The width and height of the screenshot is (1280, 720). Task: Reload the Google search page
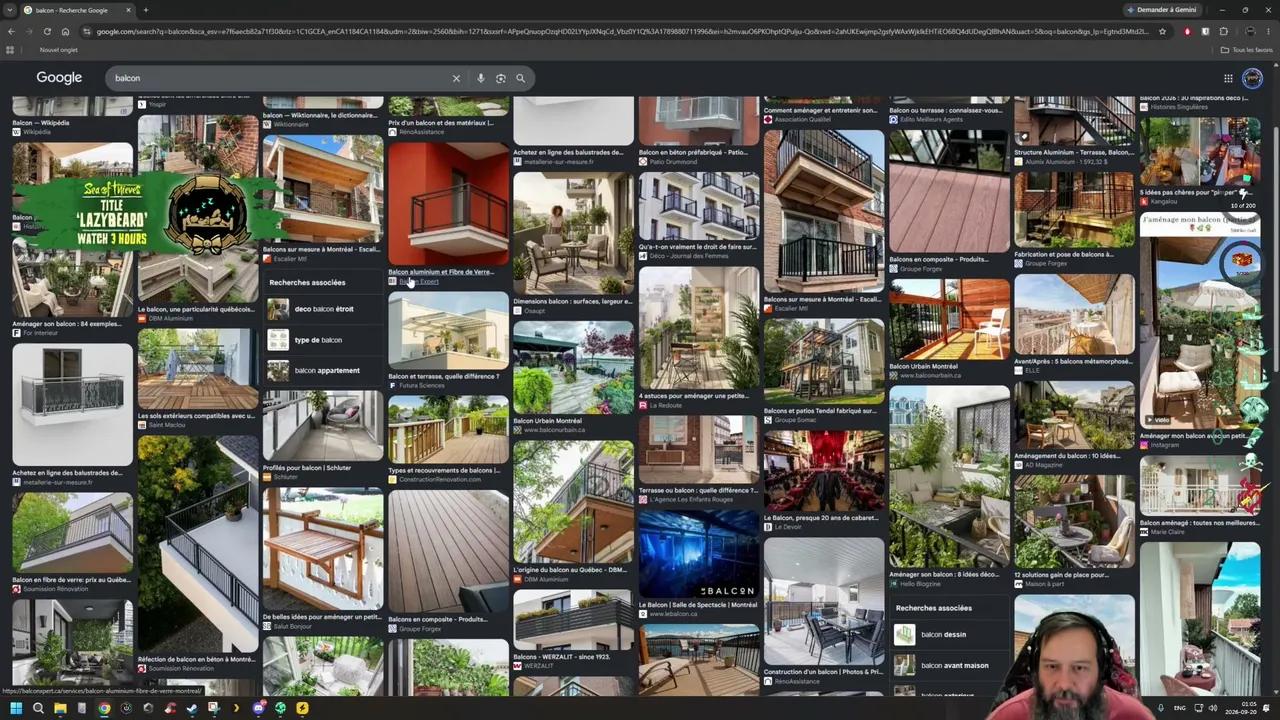tap(46, 31)
